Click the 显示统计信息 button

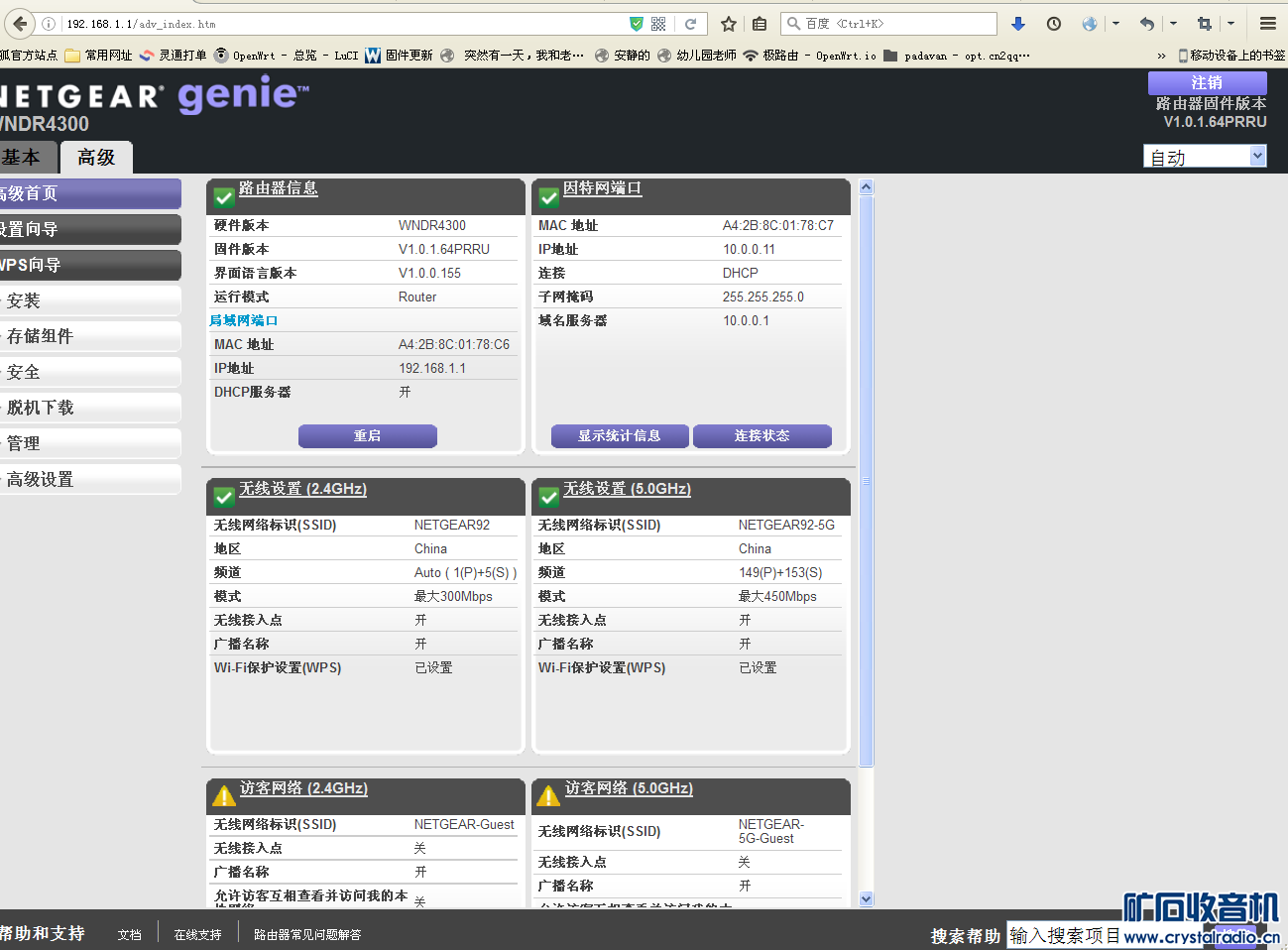click(x=620, y=435)
